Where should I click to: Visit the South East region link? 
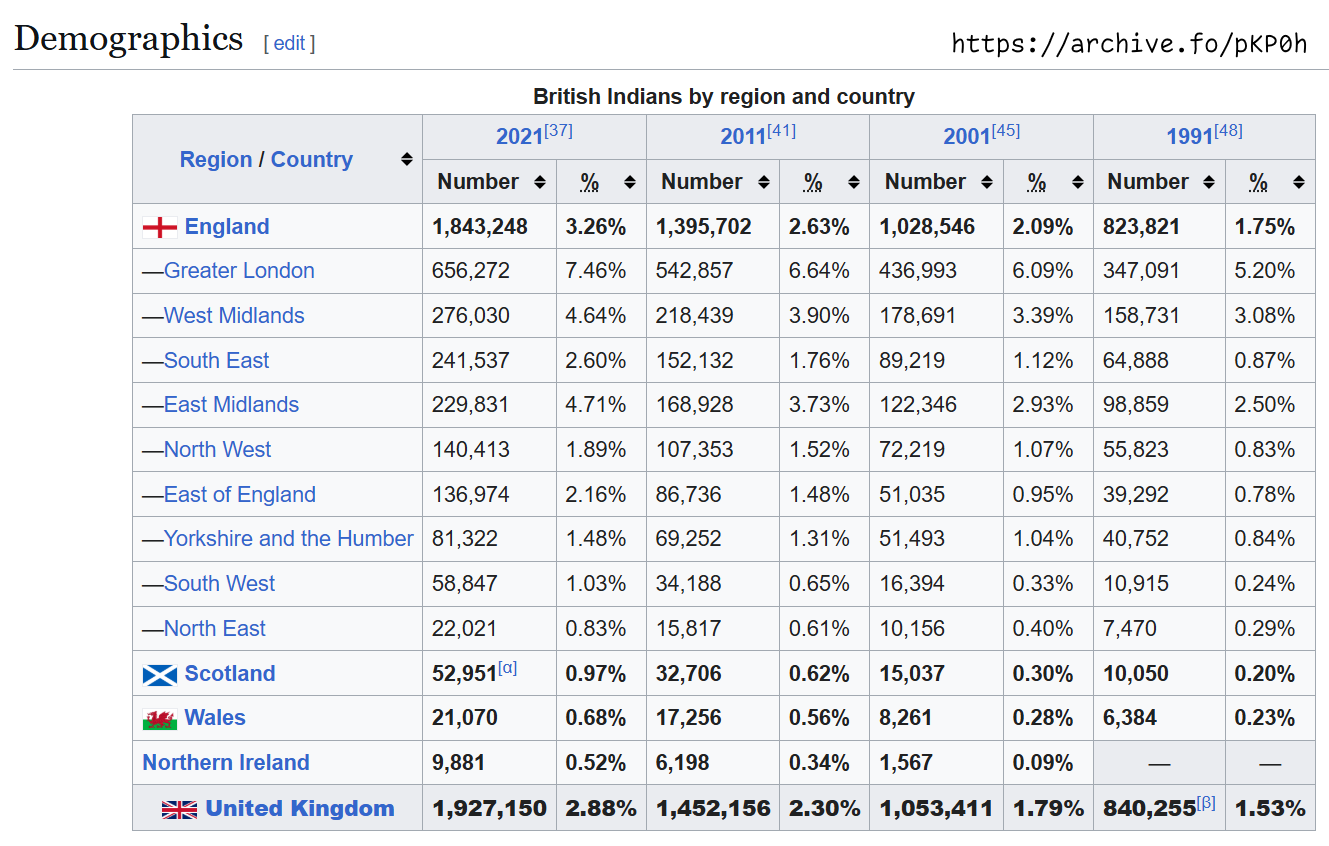pos(217,361)
